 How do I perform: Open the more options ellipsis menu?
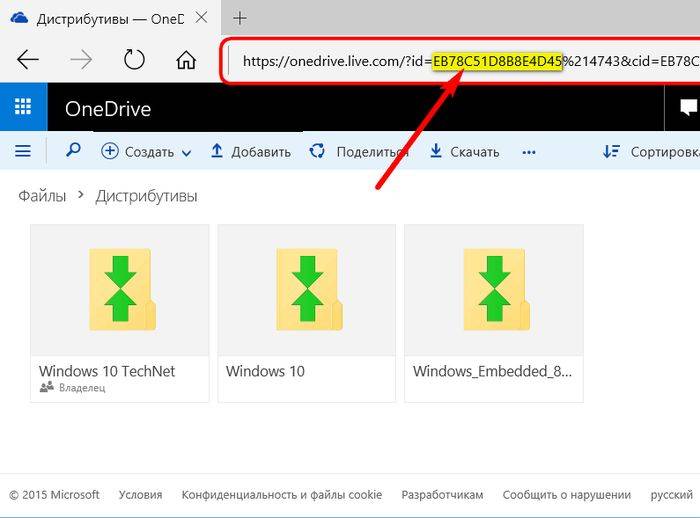click(529, 153)
